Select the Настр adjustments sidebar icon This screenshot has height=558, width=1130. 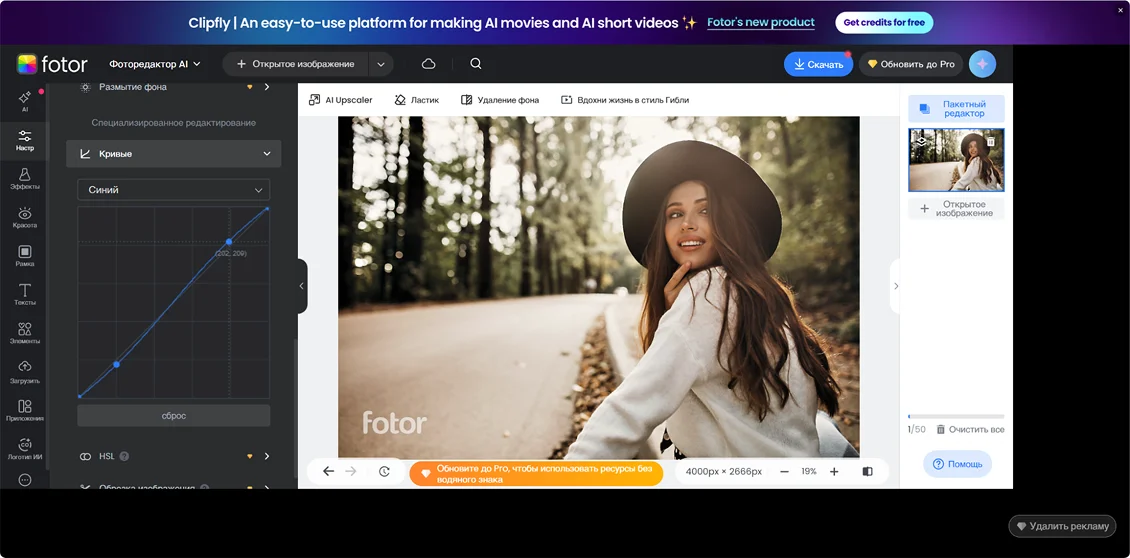click(x=25, y=141)
